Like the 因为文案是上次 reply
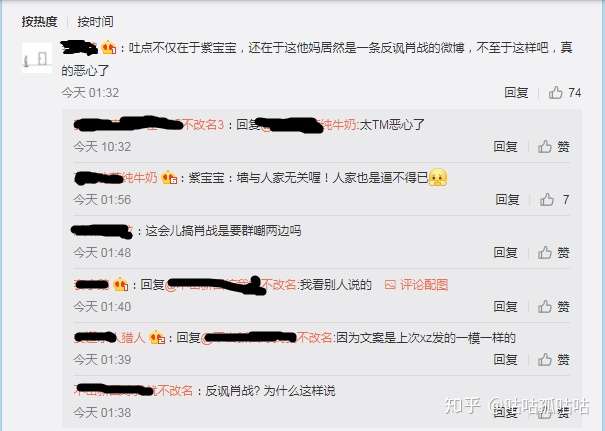The image size is (605, 431). tap(554, 360)
